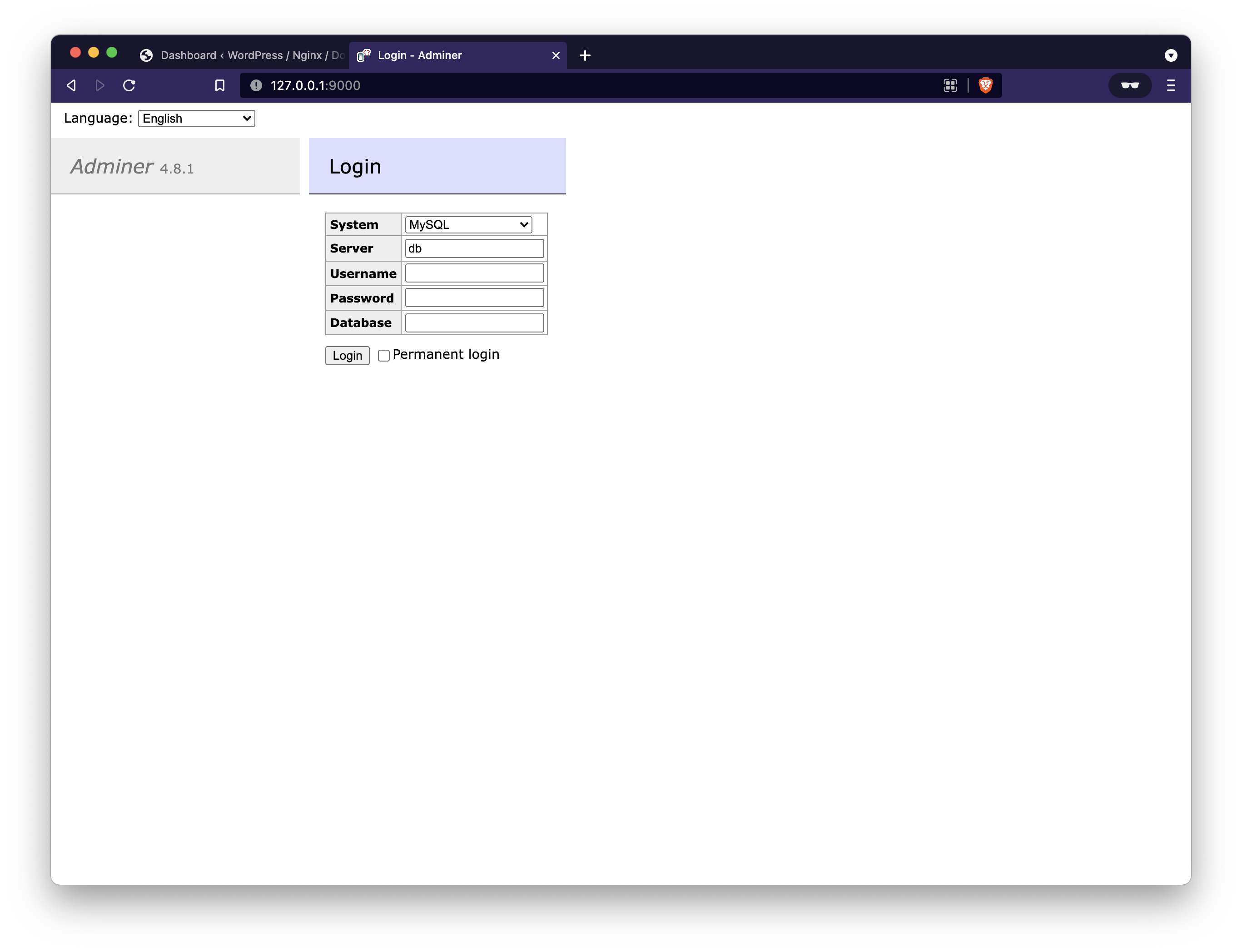The image size is (1242, 952).
Task: Select the Login - Adminer tab
Action: [x=447, y=55]
